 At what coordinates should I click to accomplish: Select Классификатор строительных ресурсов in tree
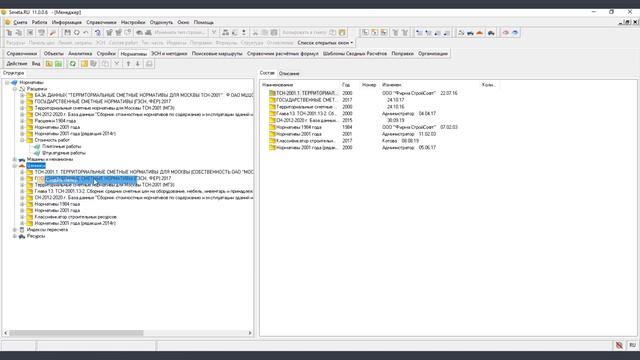(76, 217)
